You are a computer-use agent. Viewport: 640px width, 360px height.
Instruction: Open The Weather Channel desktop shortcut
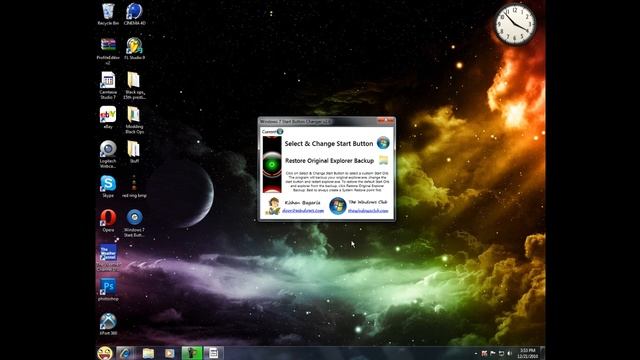click(108, 258)
